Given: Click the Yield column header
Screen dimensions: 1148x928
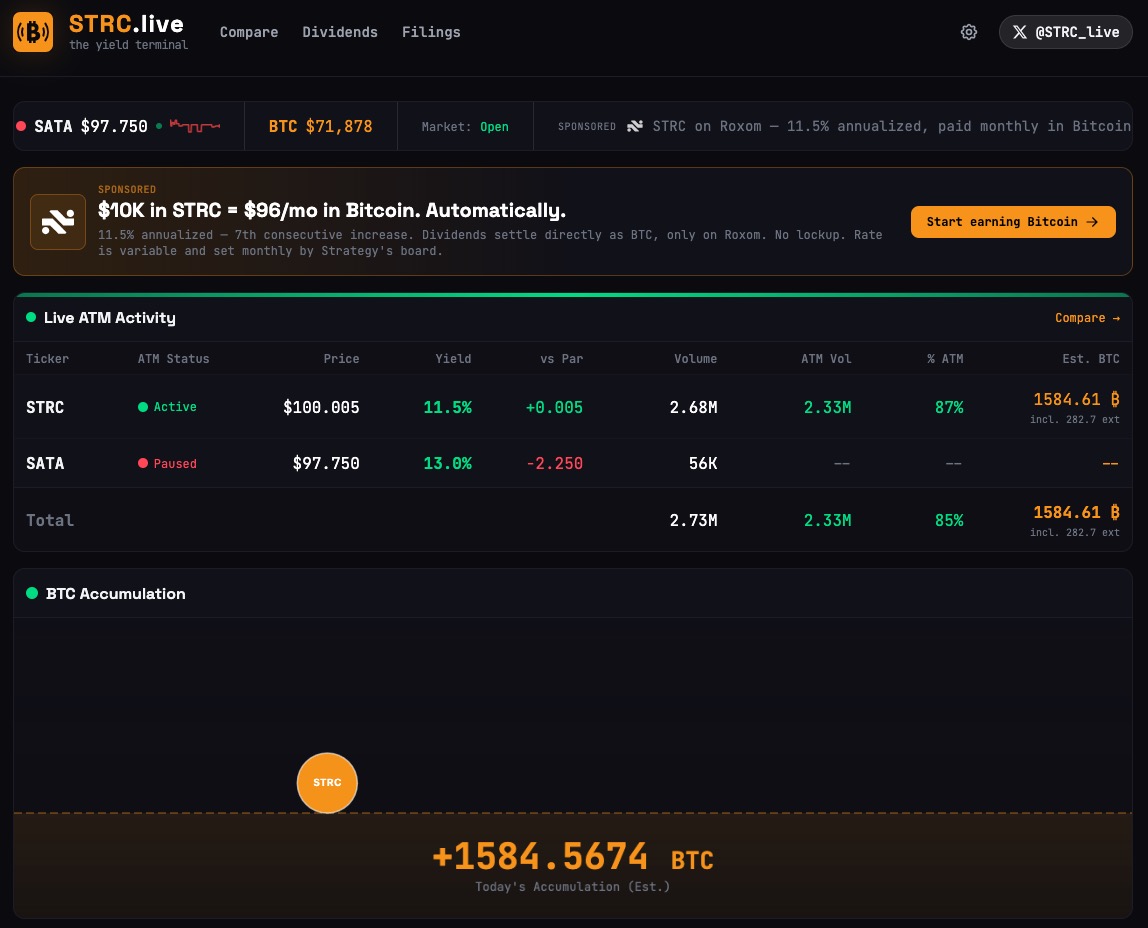Looking at the screenshot, I should click(x=453, y=359).
